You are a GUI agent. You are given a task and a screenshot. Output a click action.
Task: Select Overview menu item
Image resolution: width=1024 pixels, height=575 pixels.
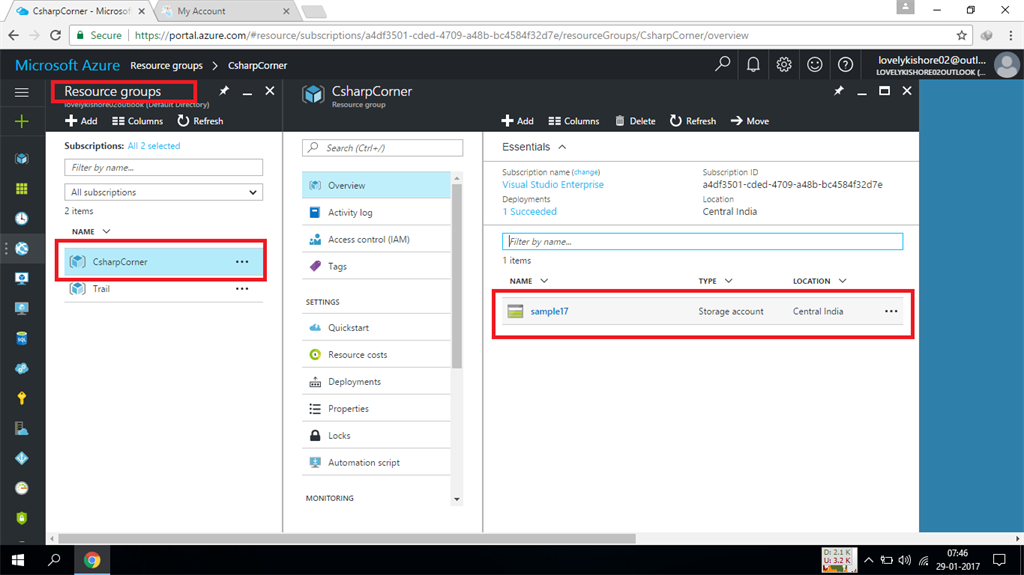coord(376,186)
